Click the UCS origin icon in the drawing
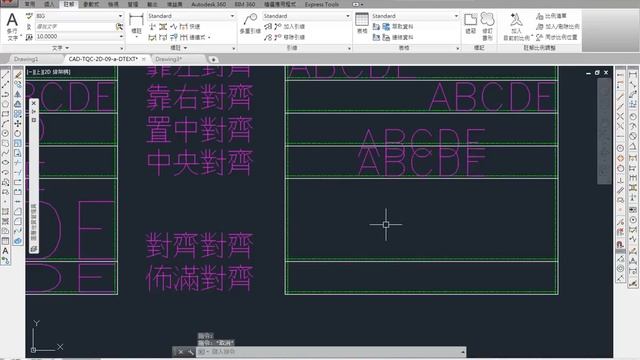The height and width of the screenshot is (360, 640). [x=33, y=350]
